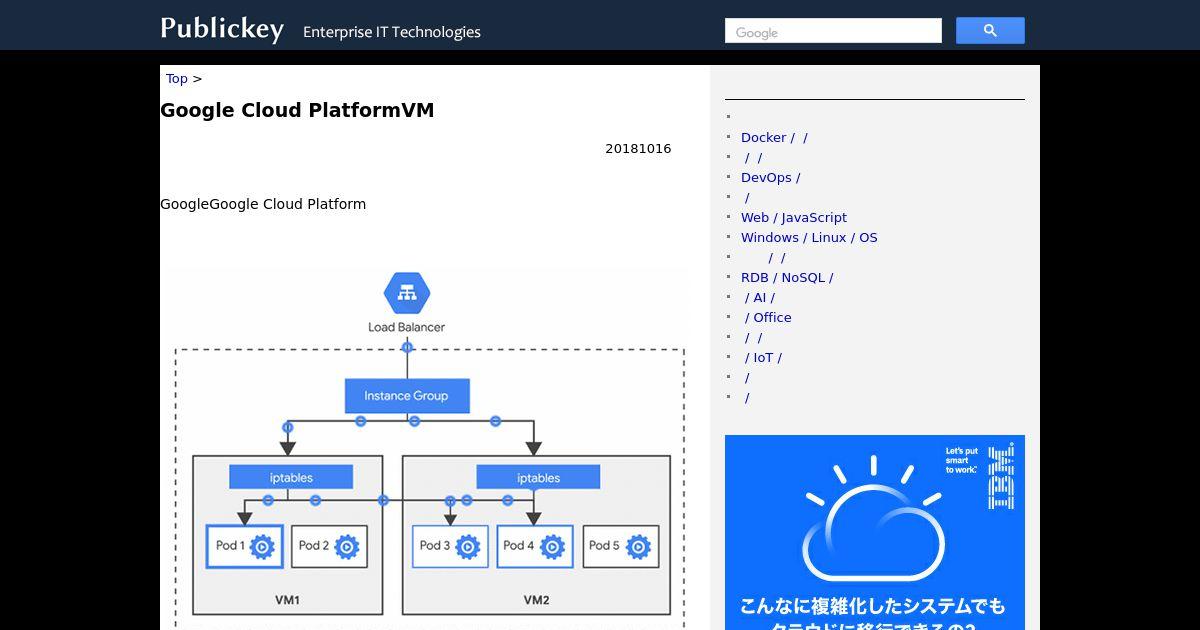Viewport: 1200px width, 630px height.
Task: Click the Google search input field
Action: (833, 31)
